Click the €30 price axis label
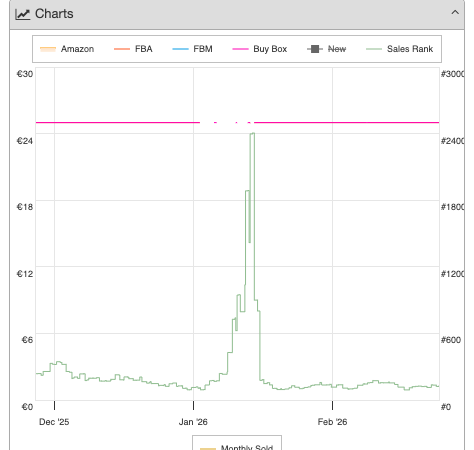Image resolution: width=474 pixels, height=450 pixels. coord(25,74)
